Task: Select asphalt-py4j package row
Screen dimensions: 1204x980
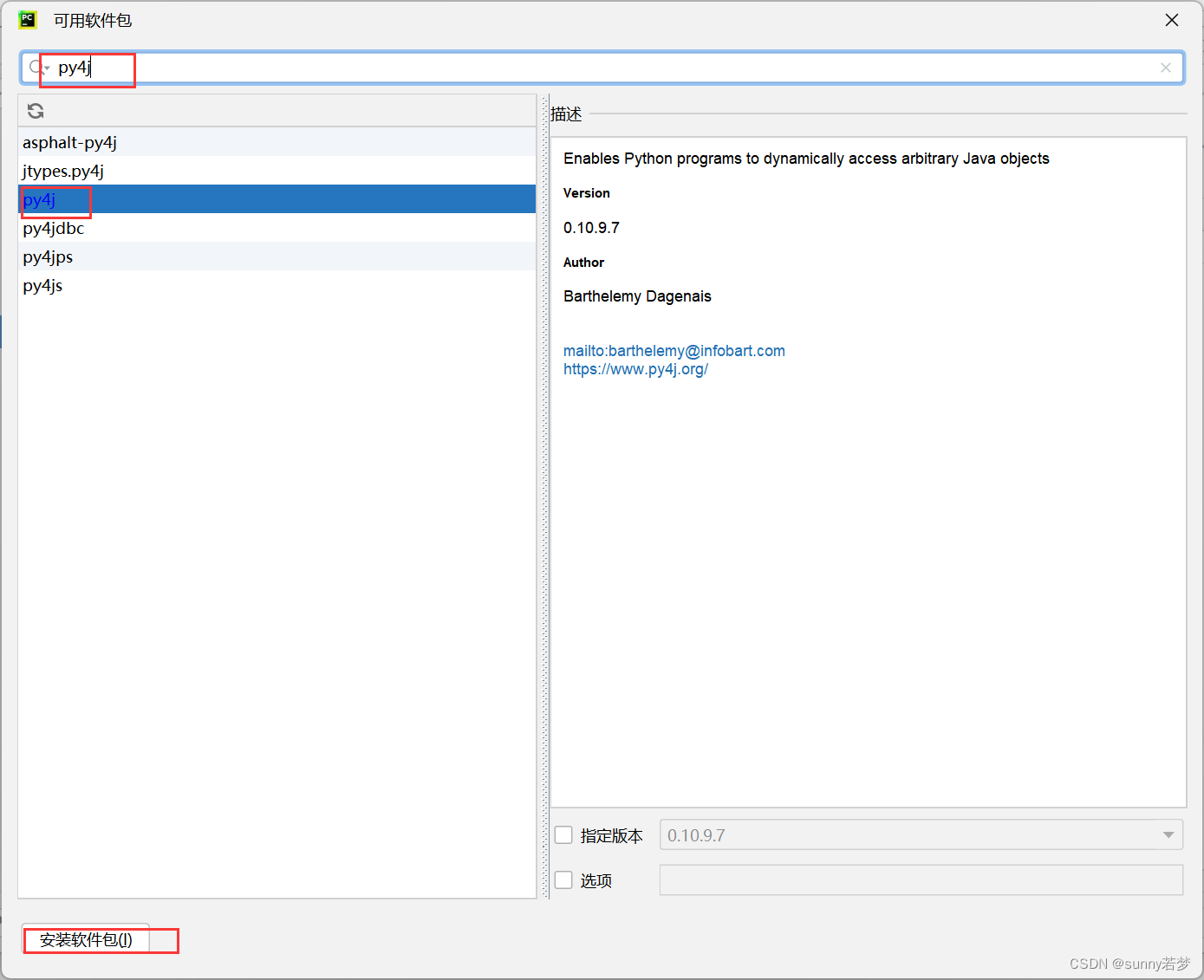Action: (277, 142)
